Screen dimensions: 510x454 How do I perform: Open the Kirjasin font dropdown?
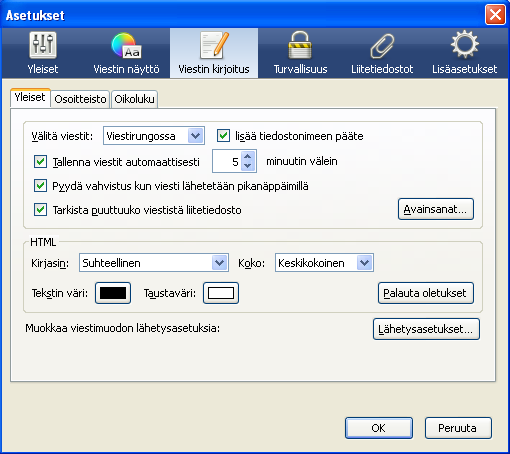pos(154,263)
